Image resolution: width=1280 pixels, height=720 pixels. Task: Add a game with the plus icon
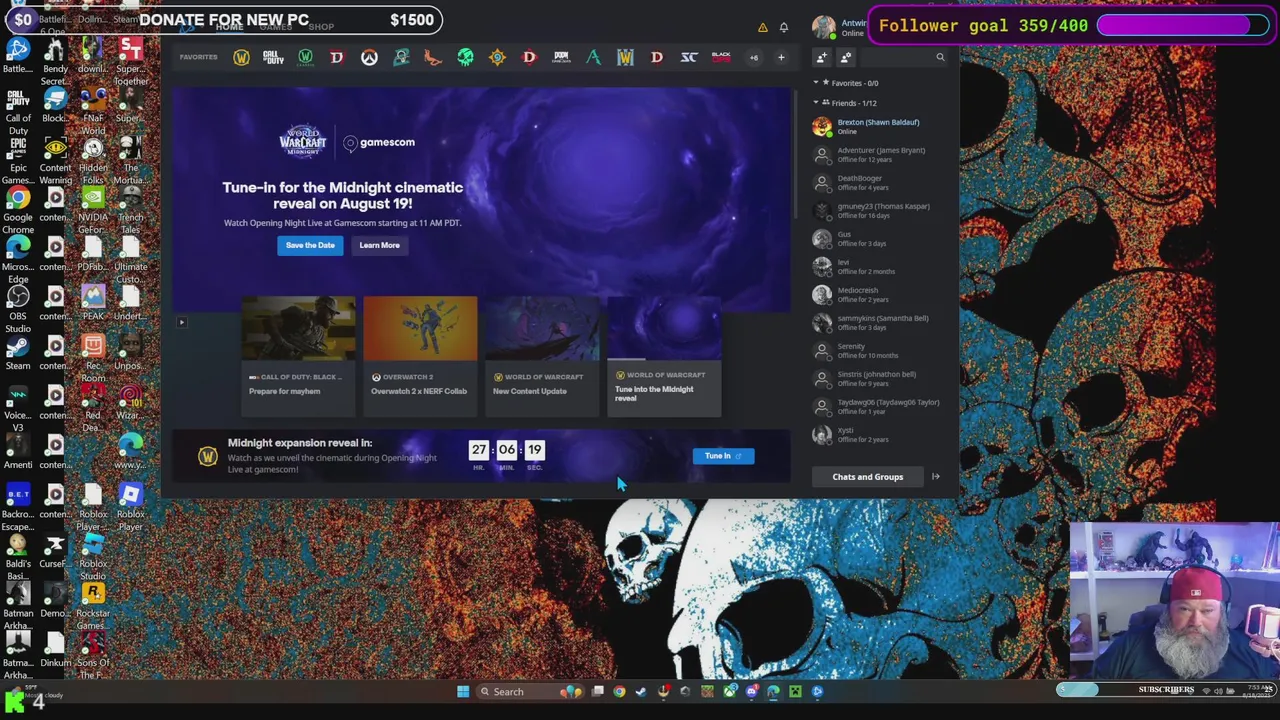tap(781, 58)
